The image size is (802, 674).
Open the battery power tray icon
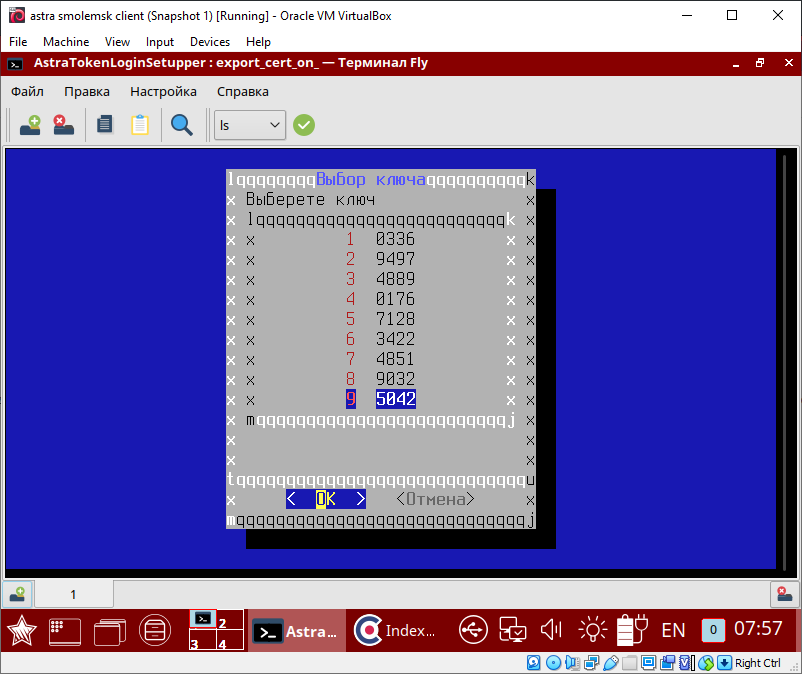coord(632,630)
